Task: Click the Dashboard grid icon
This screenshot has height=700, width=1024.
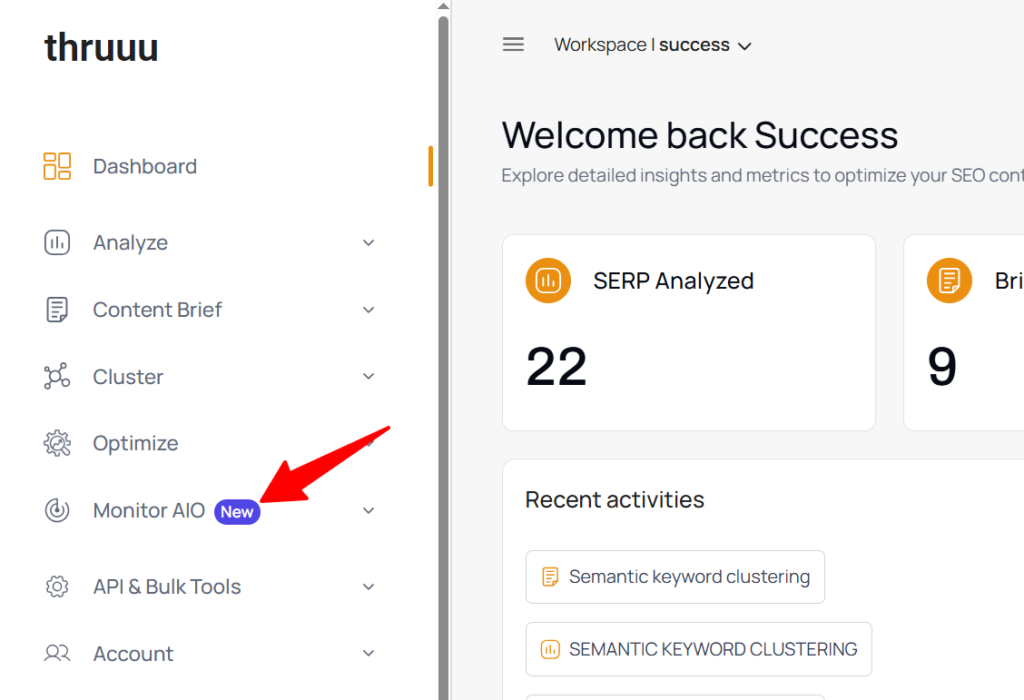Action: (57, 166)
